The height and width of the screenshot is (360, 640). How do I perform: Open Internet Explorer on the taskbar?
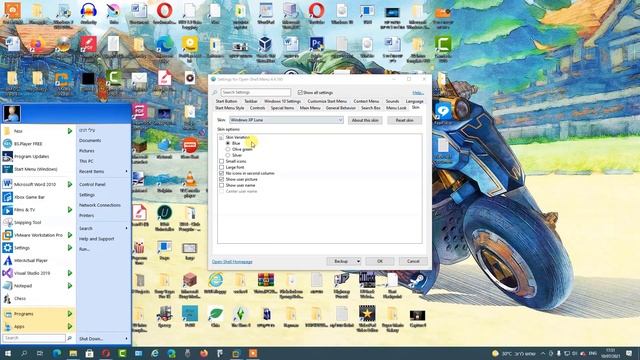coord(155,353)
